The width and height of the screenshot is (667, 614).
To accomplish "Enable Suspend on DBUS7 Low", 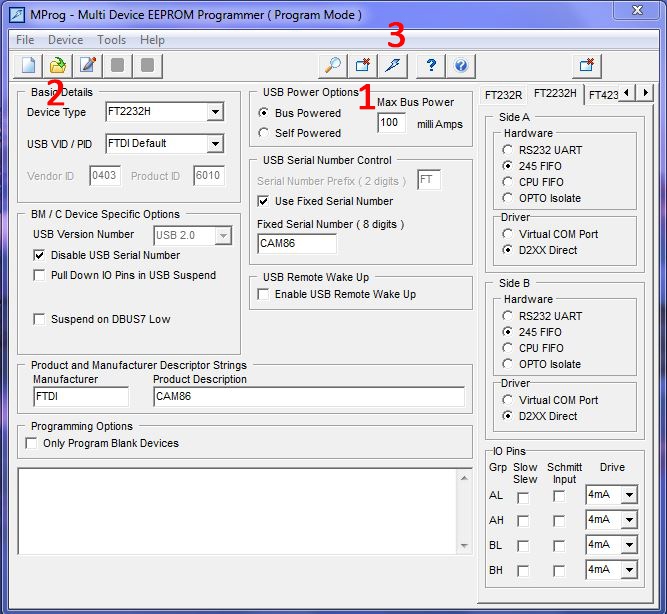I will [39, 319].
